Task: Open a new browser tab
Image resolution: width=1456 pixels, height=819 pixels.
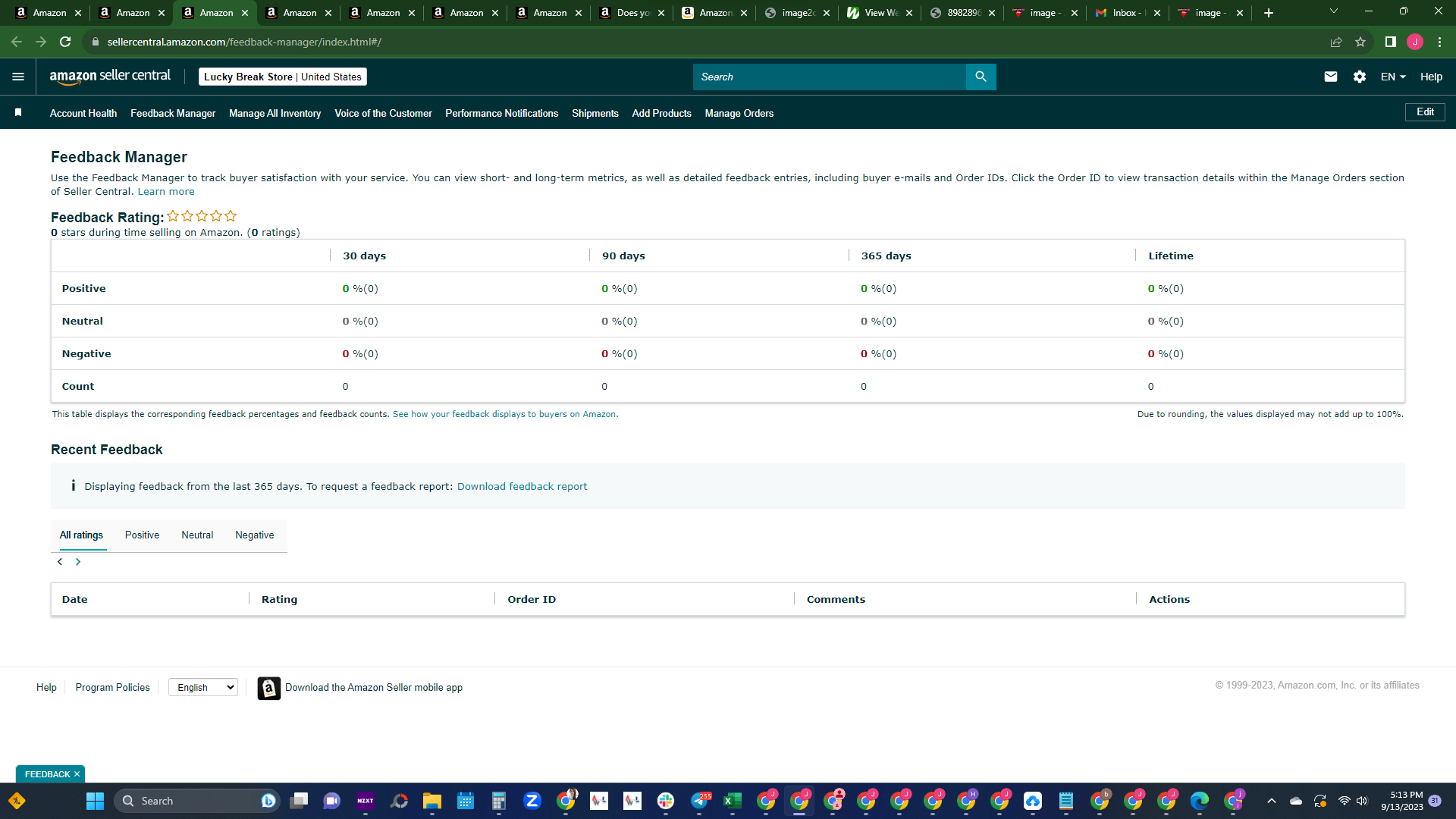Action: tap(1269, 13)
